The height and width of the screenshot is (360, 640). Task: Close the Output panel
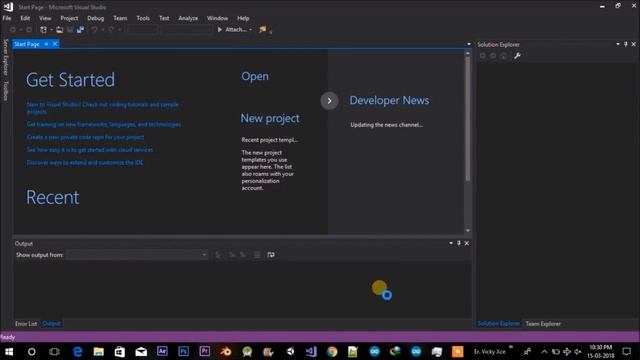click(467, 243)
